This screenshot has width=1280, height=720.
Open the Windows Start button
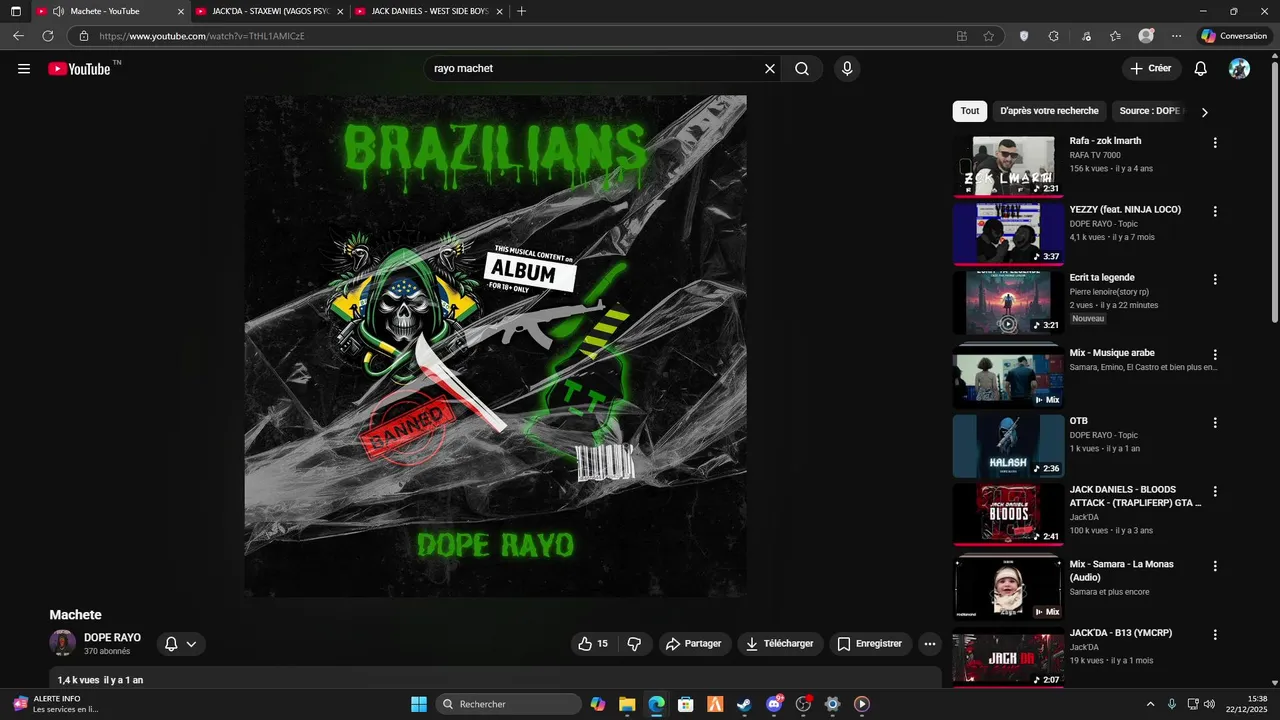419,704
